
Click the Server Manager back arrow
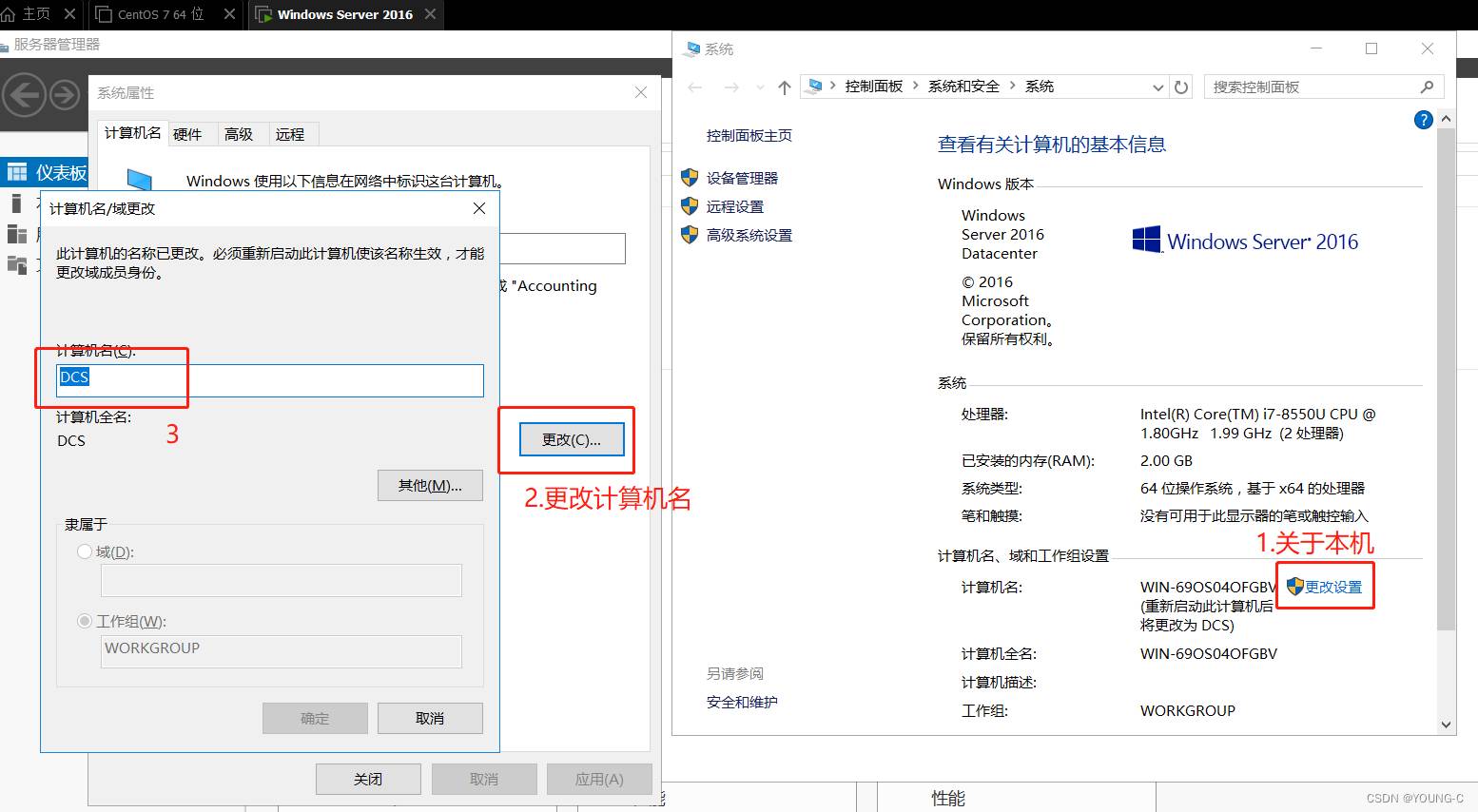click(24, 95)
